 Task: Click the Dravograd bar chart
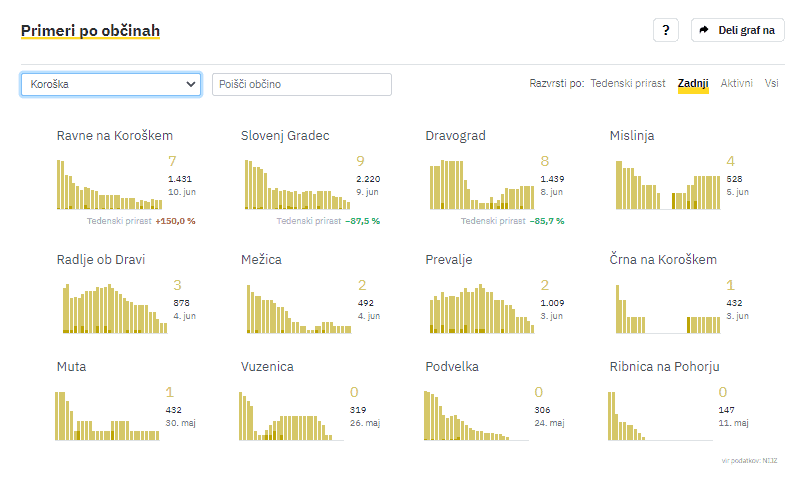point(476,183)
